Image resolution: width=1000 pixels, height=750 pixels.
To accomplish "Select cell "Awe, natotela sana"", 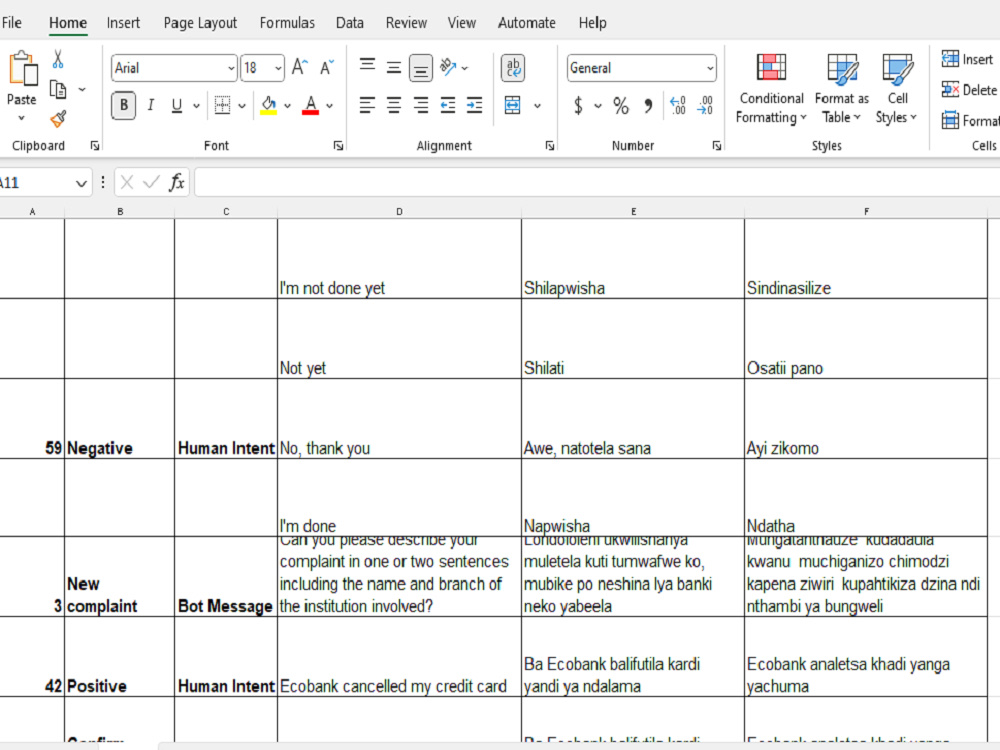I will tap(633, 418).
